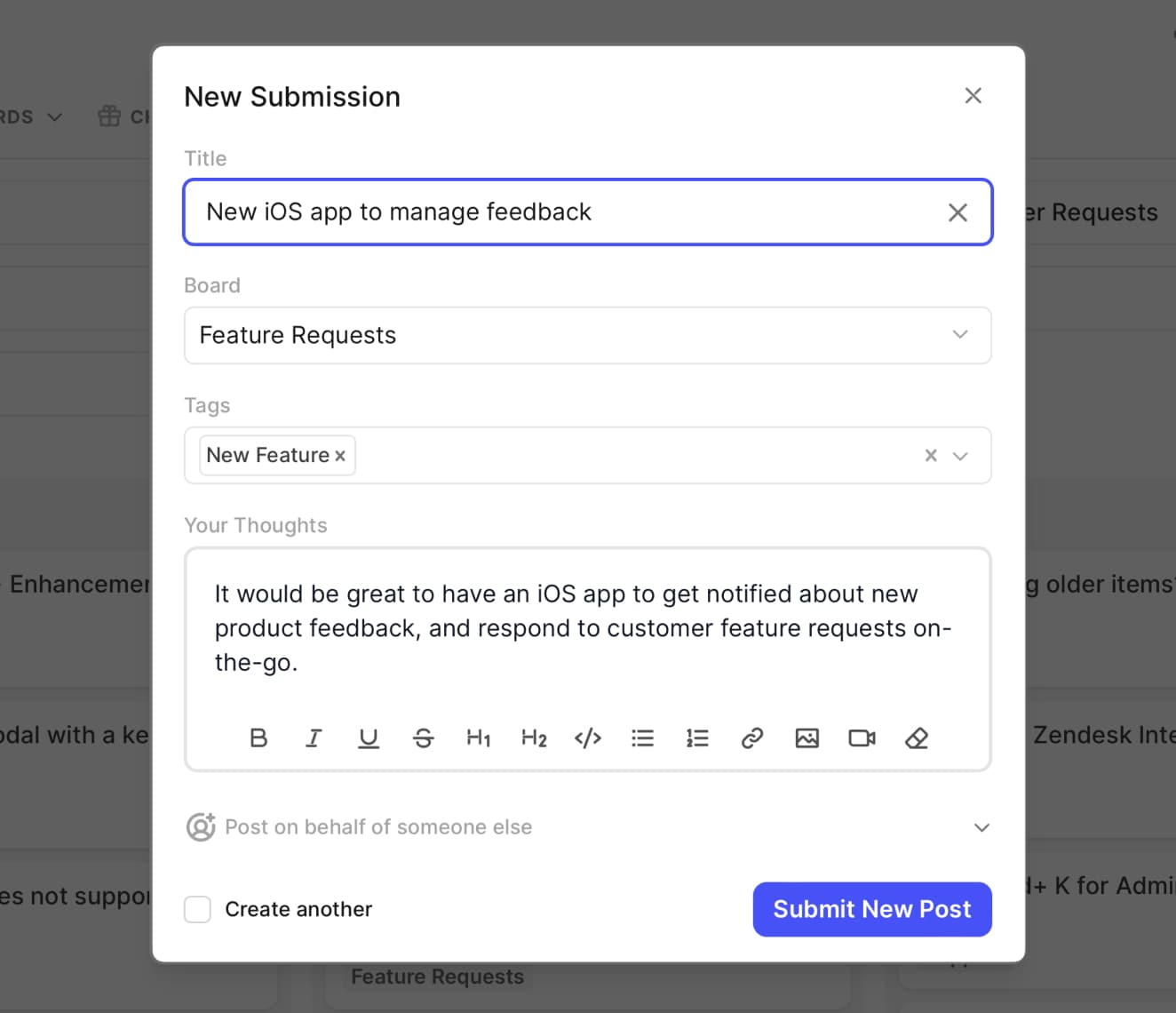Submit the new post
Screen dimensions: 1176x1013
coord(871,909)
